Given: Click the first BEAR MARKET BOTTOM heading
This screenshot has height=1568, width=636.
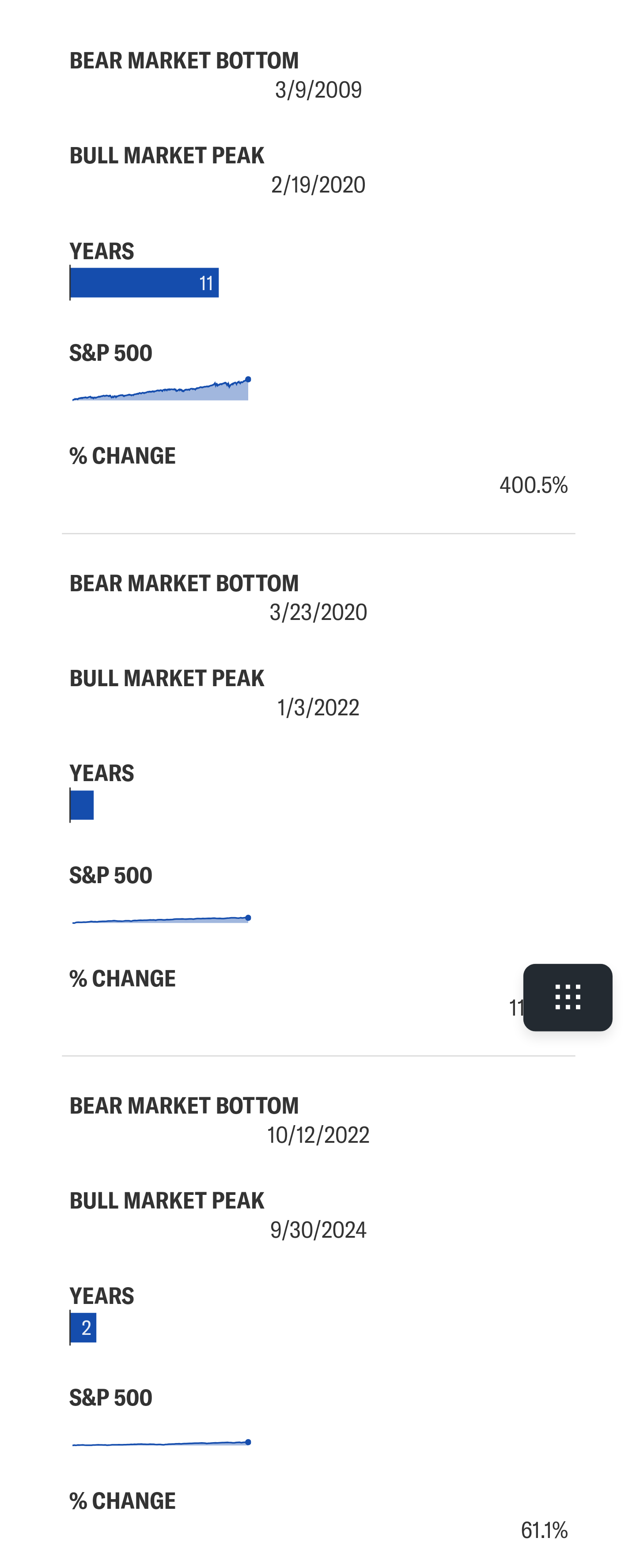Looking at the screenshot, I should coord(185,61).
